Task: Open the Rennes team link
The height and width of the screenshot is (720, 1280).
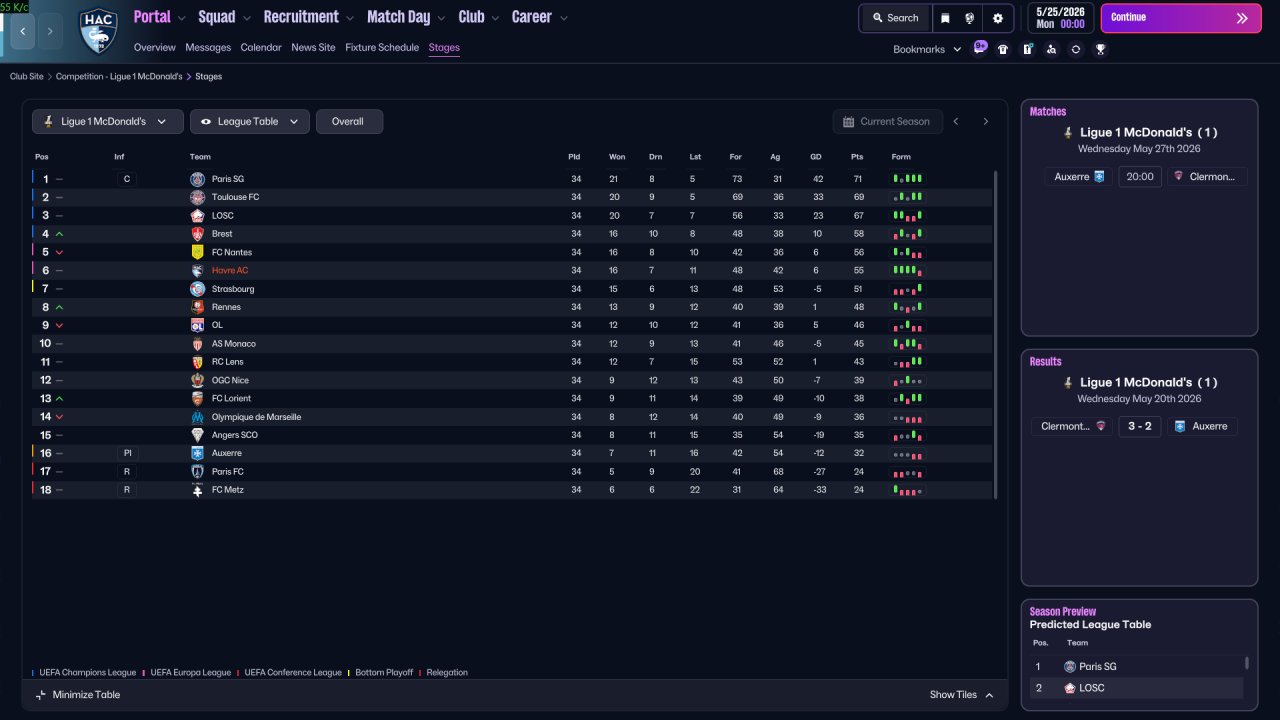Action: point(226,307)
